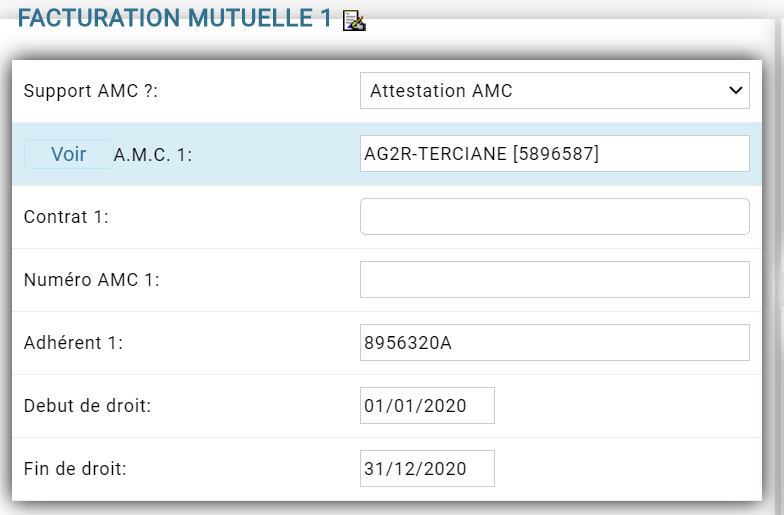Click the FACTURATION MUTUELLE 1 heading
This screenshot has height=515, width=784.
click(174, 18)
